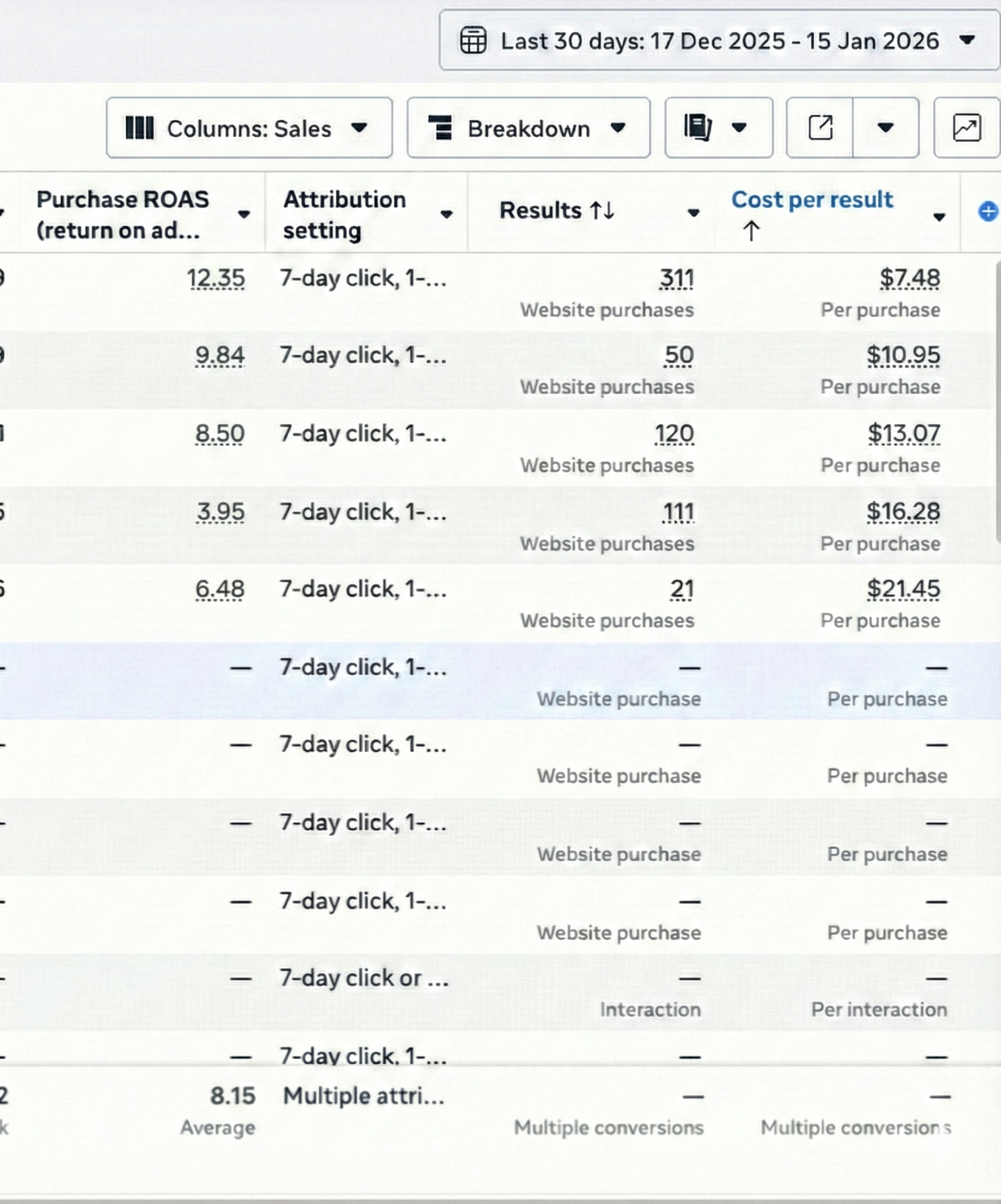Screen dimensions: 1001x1204
Task: Click the 12.35 Purchase ROAS value link
Action: 216,278
